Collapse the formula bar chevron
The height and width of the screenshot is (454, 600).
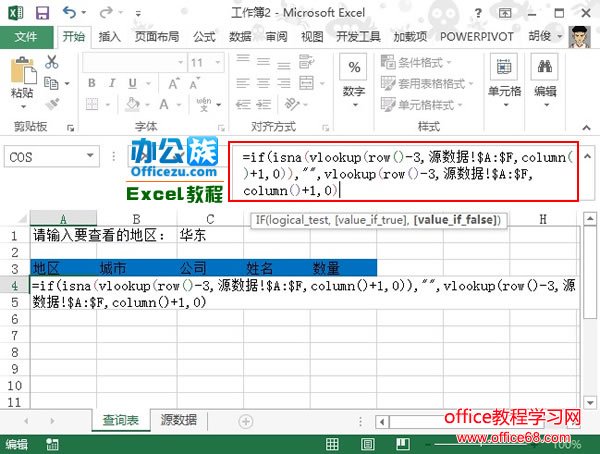click(x=588, y=156)
